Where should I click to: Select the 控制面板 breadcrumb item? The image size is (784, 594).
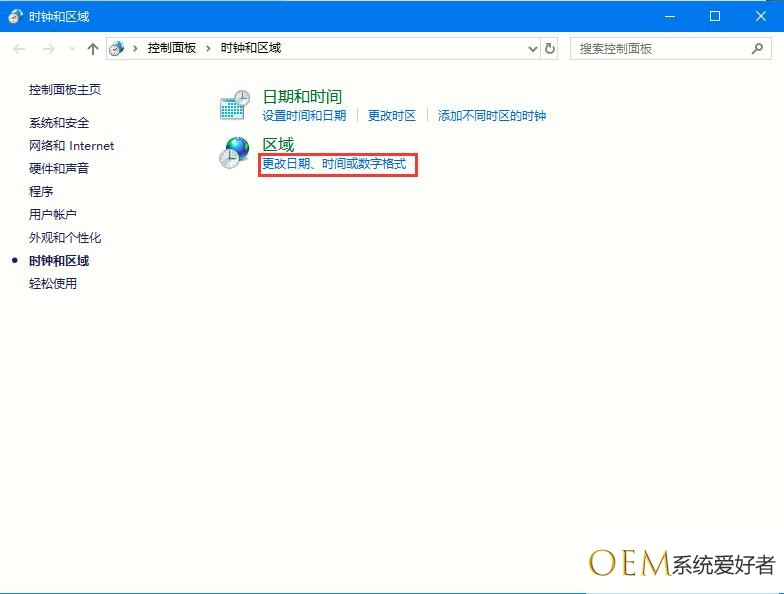pyautogui.click(x=171, y=48)
